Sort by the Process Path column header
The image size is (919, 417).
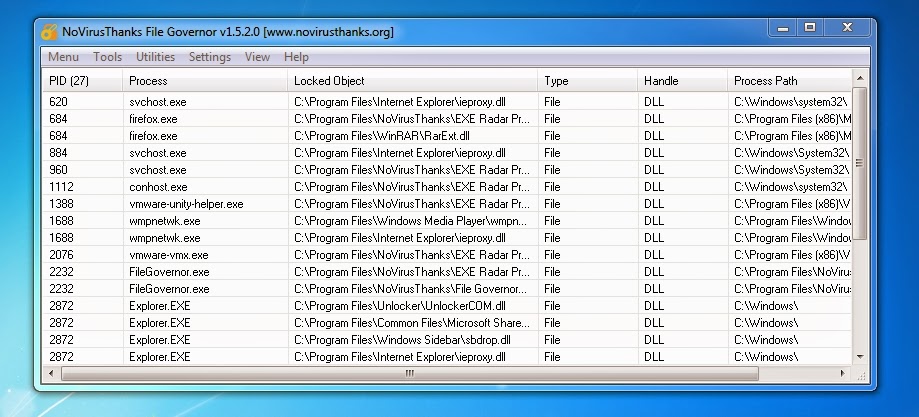(789, 81)
